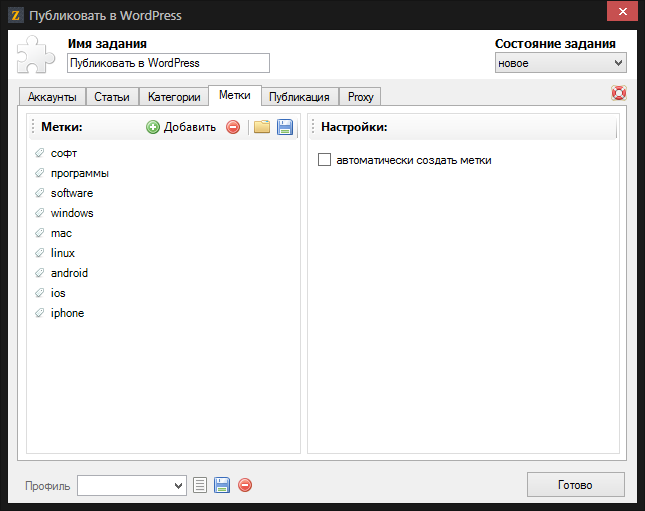This screenshot has height=511, width=645.
Task: Open the Профиль dropdown list
Action: click(132, 485)
